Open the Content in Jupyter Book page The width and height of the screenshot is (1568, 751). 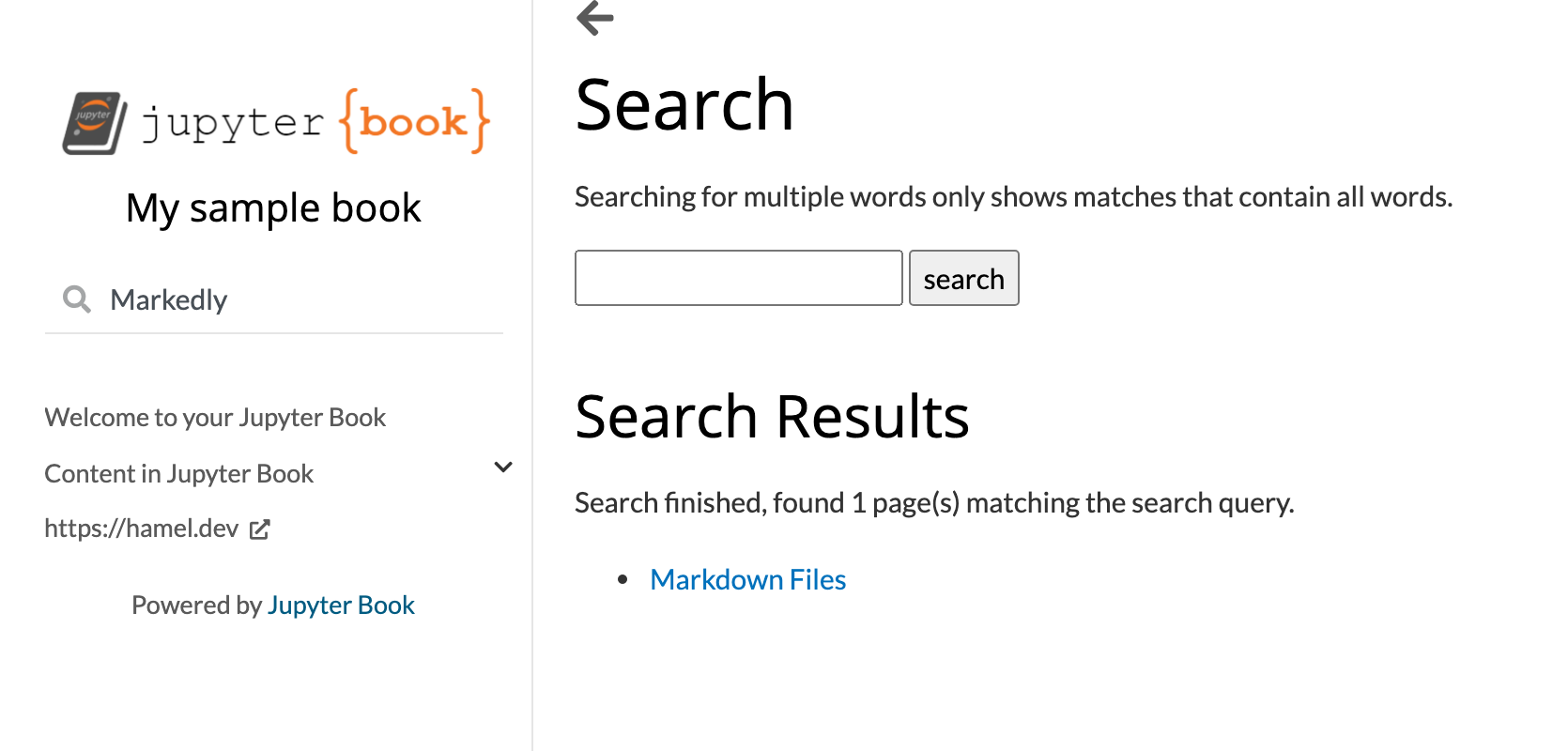[x=178, y=473]
